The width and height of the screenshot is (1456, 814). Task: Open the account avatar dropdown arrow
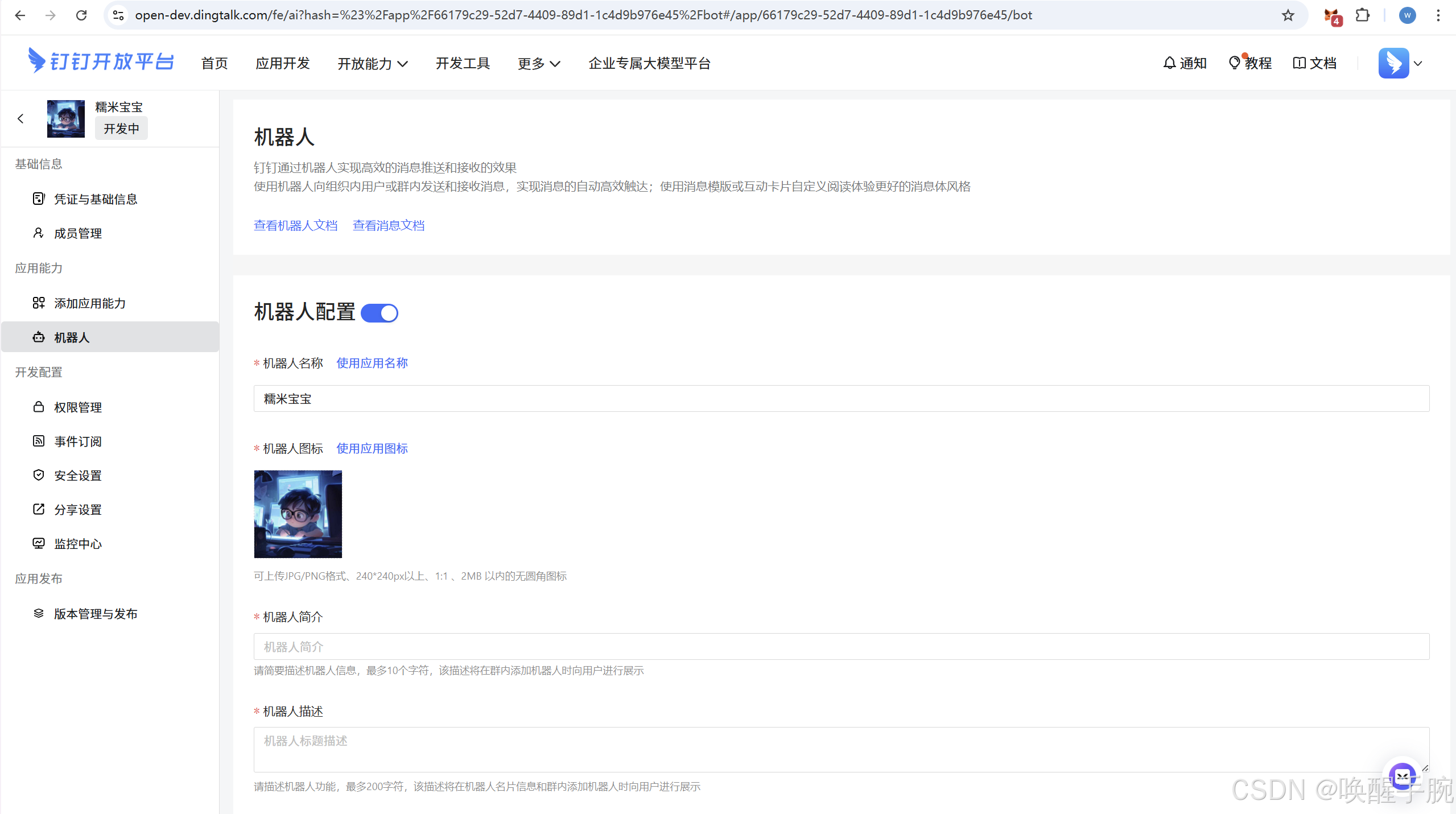[1418, 64]
